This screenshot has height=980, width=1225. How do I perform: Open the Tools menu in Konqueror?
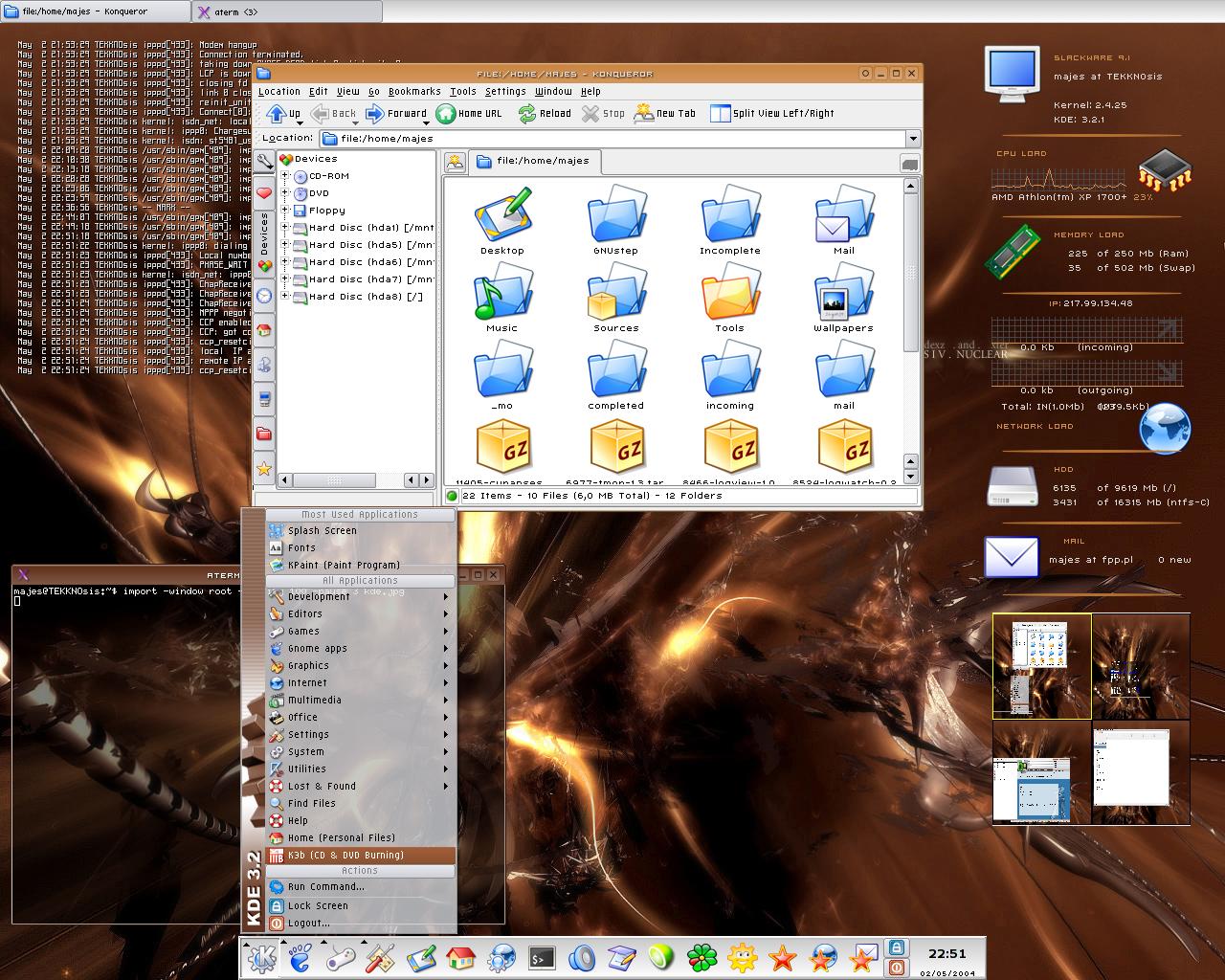point(463,92)
